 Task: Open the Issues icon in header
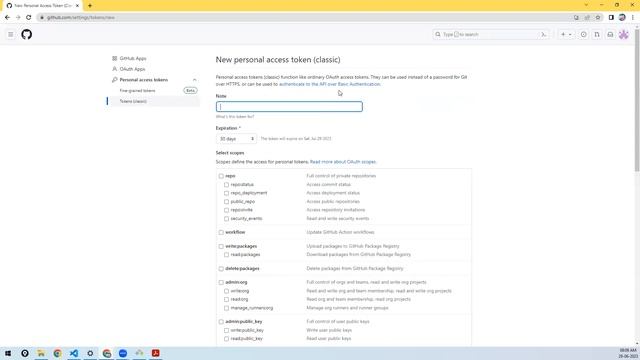coord(584,35)
